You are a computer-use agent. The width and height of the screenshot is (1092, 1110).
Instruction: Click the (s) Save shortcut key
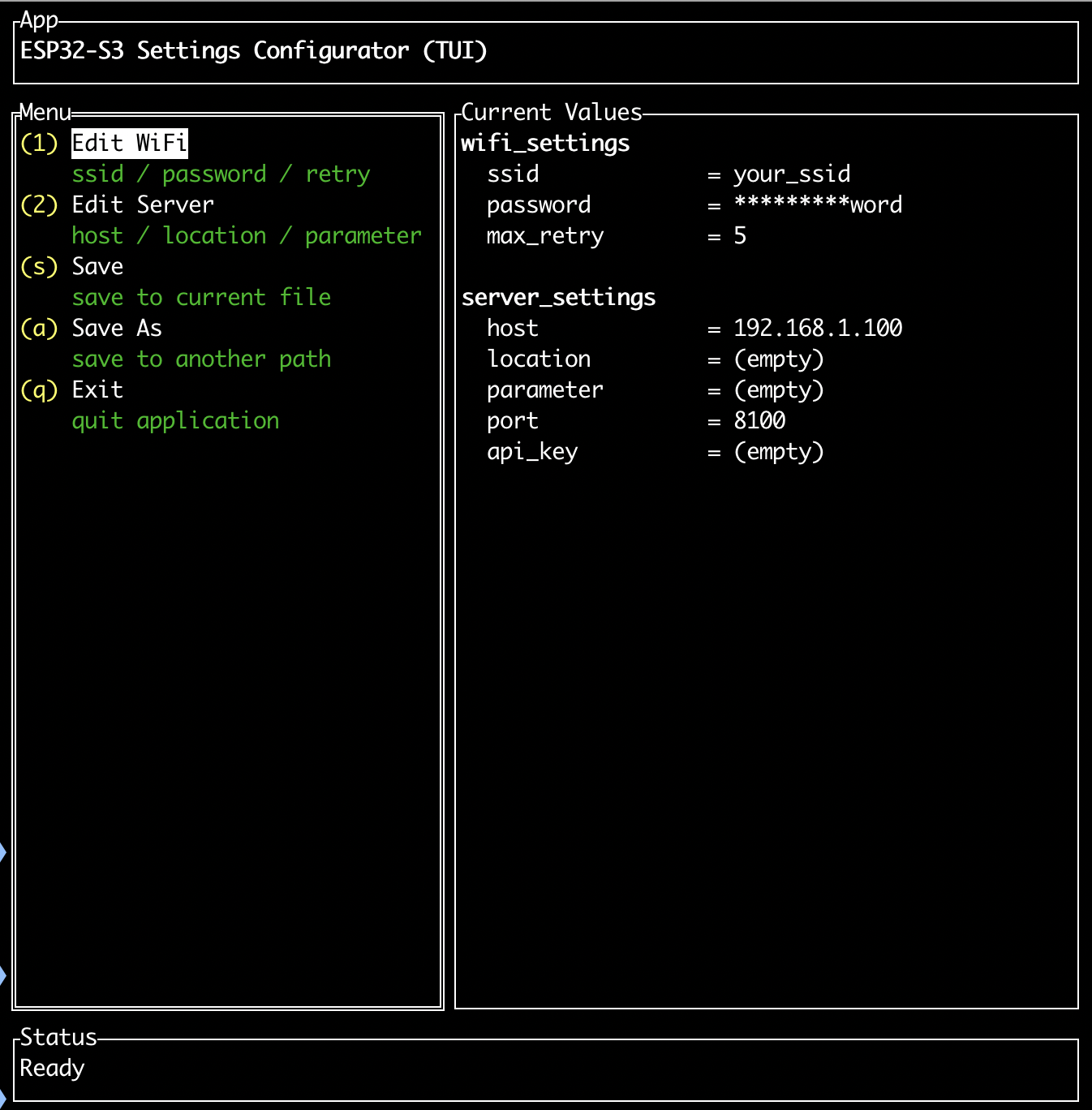click(x=39, y=266)
